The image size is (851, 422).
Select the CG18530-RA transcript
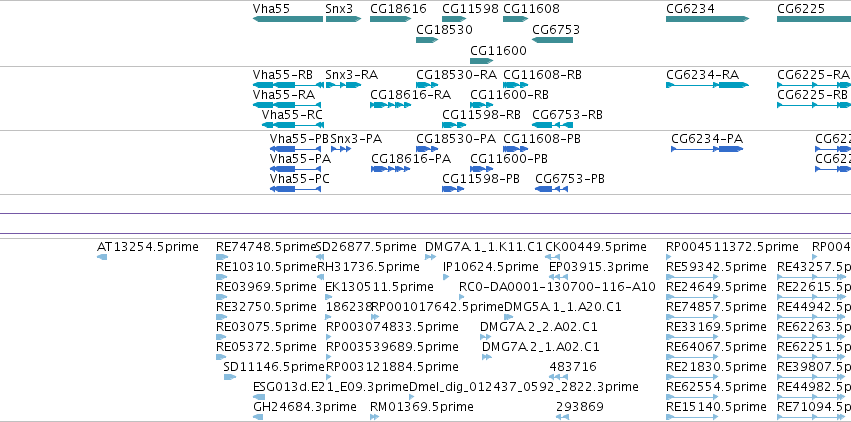(427, 85)
